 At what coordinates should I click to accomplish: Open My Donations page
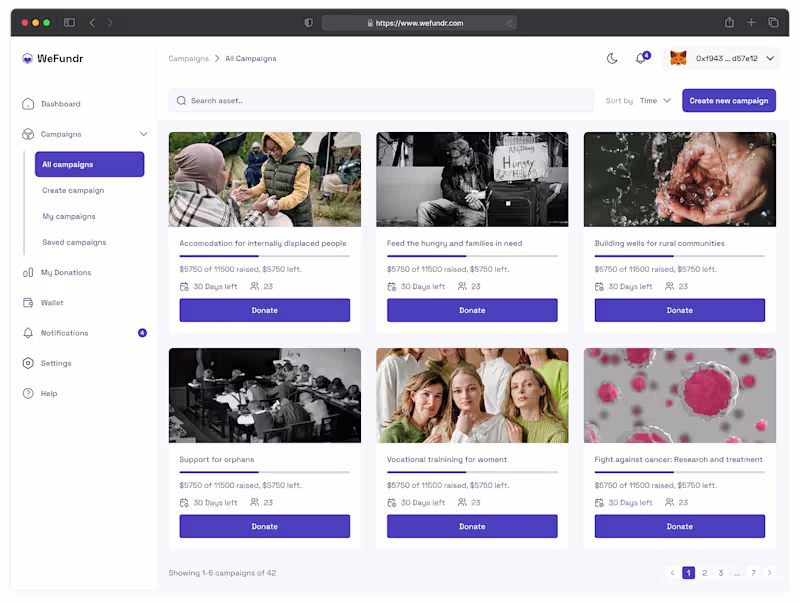[x=66, y=272]
